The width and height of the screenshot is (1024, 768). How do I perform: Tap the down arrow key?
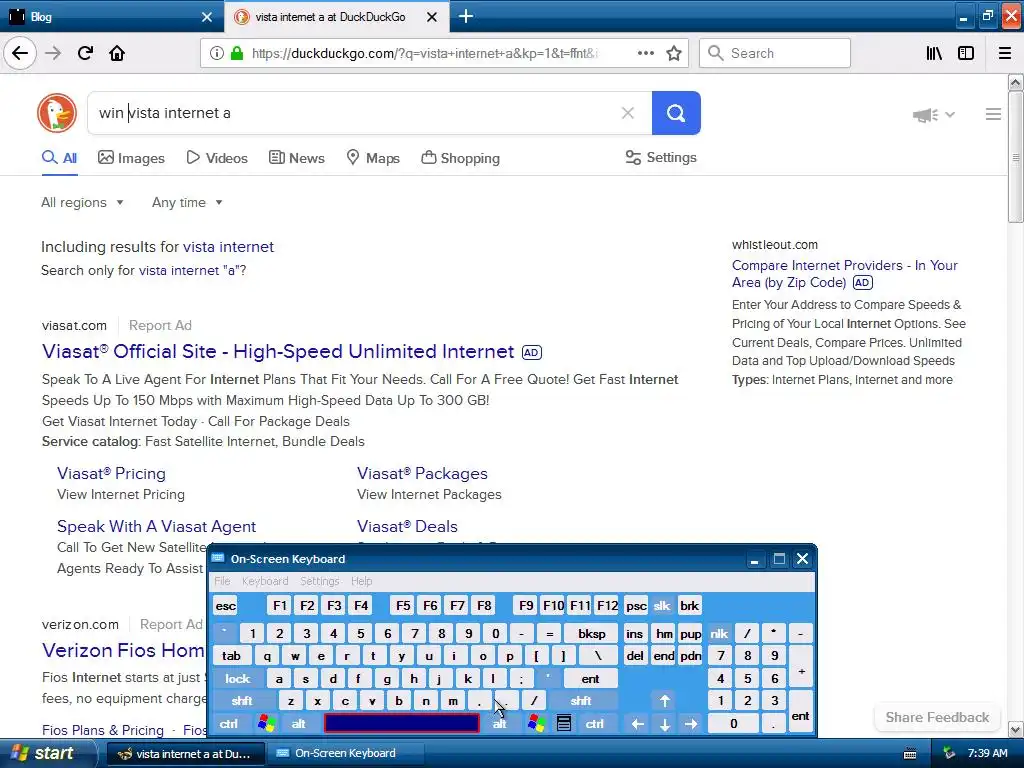[664, 724]
